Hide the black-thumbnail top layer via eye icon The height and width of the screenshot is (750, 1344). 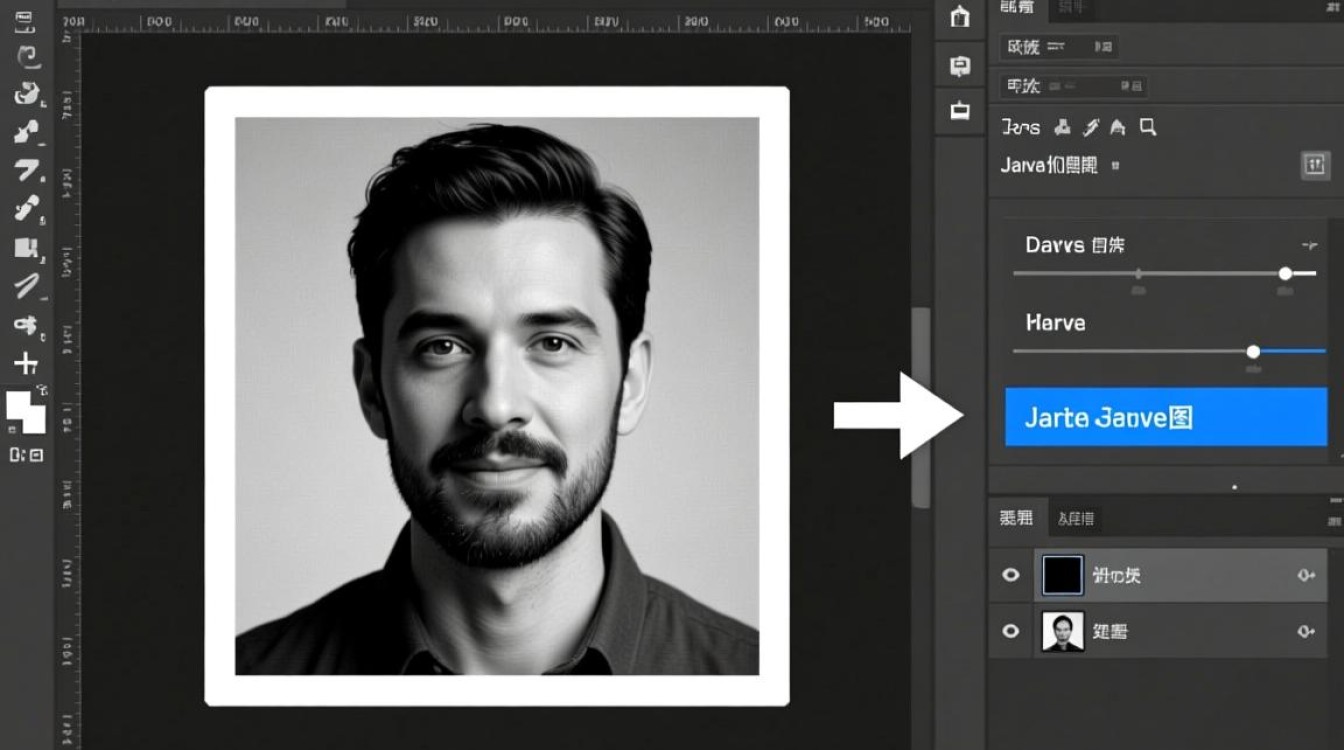[x=1011, y=575]
